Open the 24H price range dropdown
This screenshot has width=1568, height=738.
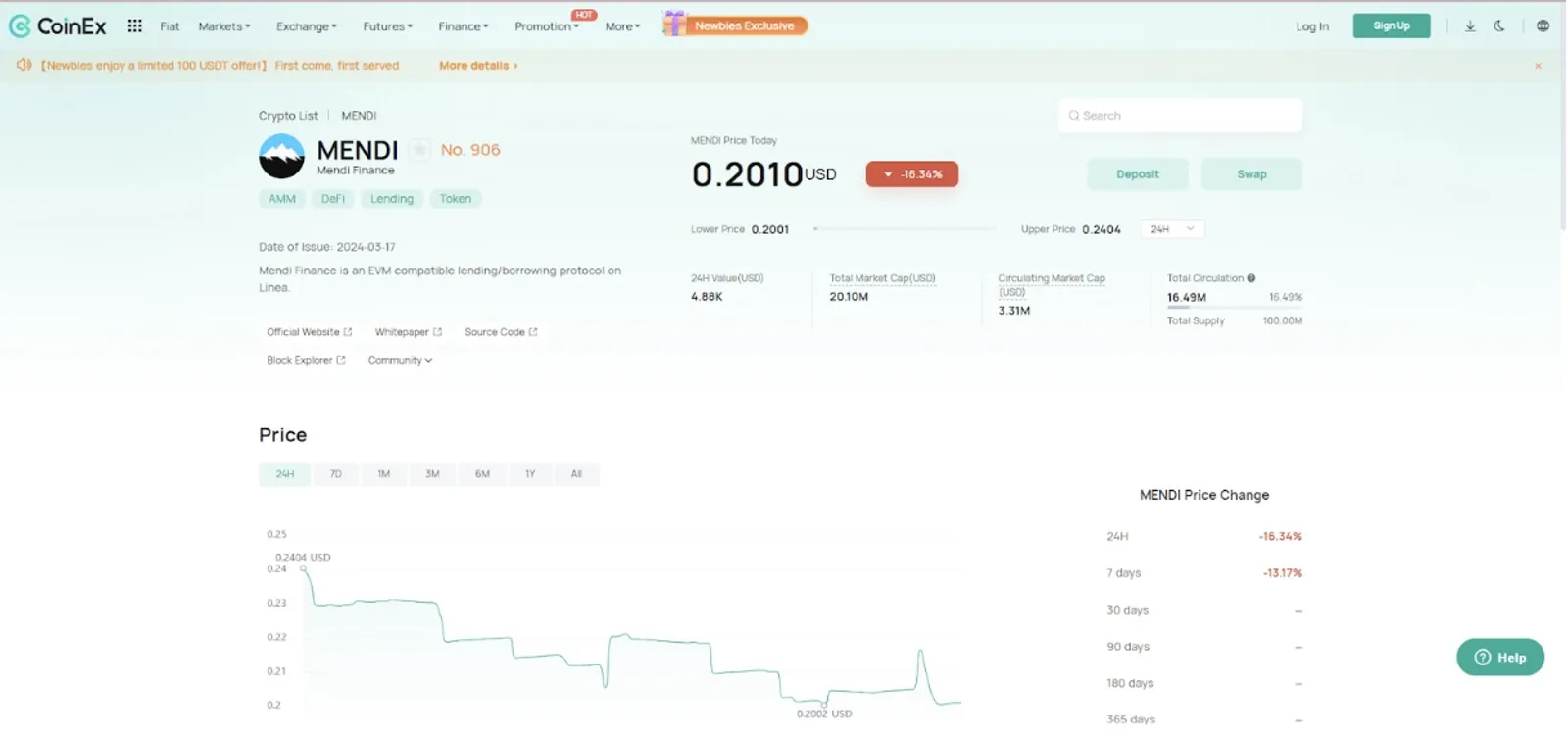pos(1172,229)
